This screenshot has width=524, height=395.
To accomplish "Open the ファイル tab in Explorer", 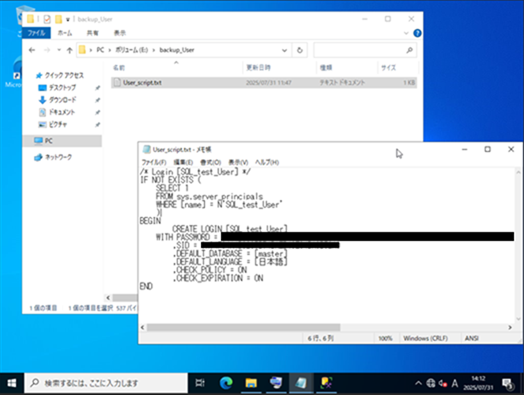I will point(36,33).
